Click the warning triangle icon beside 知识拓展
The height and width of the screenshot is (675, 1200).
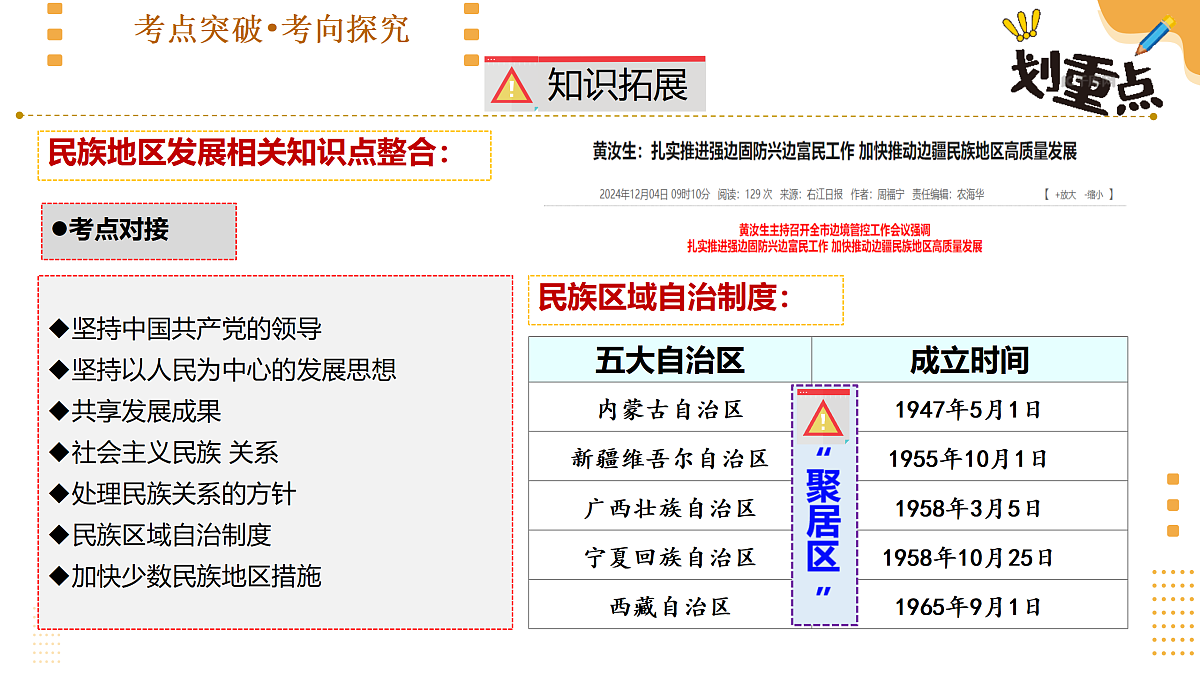[513, 86]
